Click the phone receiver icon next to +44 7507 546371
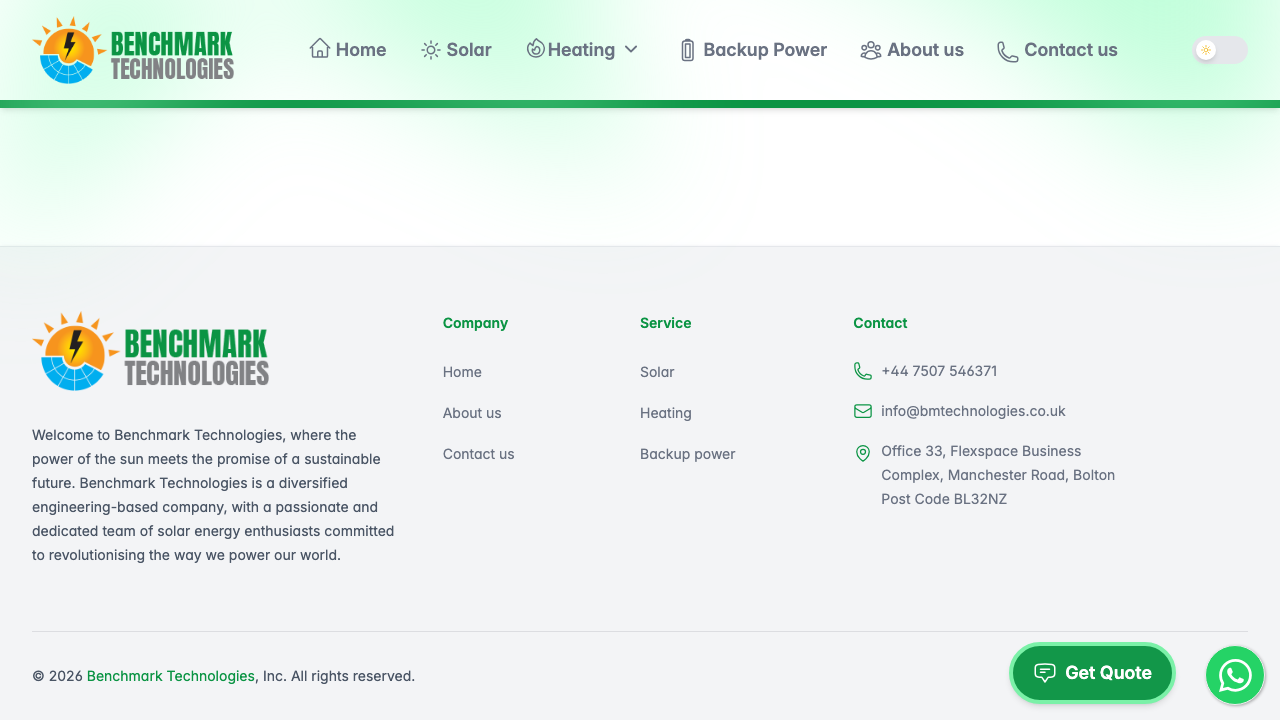 [x=862, y=371]
